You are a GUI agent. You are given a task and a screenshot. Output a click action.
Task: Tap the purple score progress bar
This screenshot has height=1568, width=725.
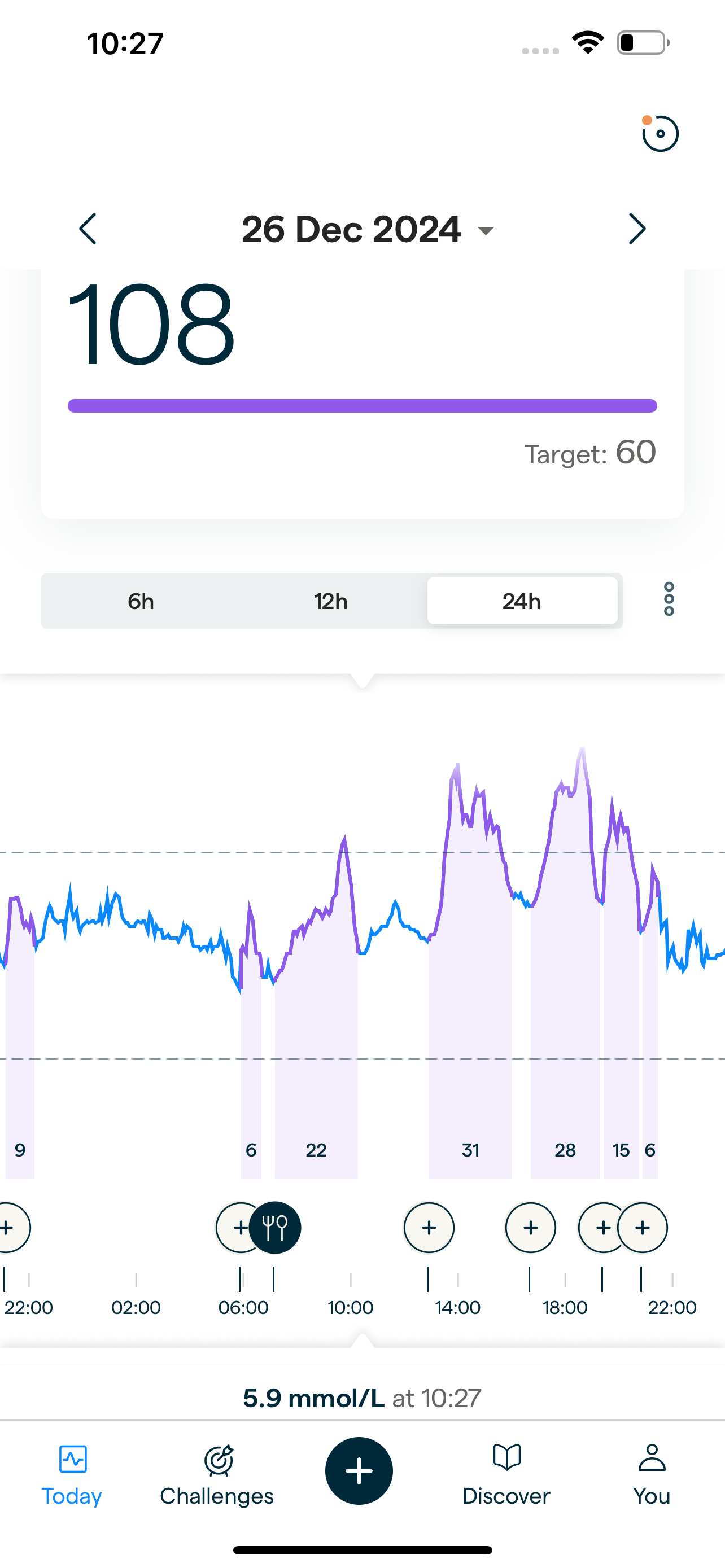(x=362, y=406)
